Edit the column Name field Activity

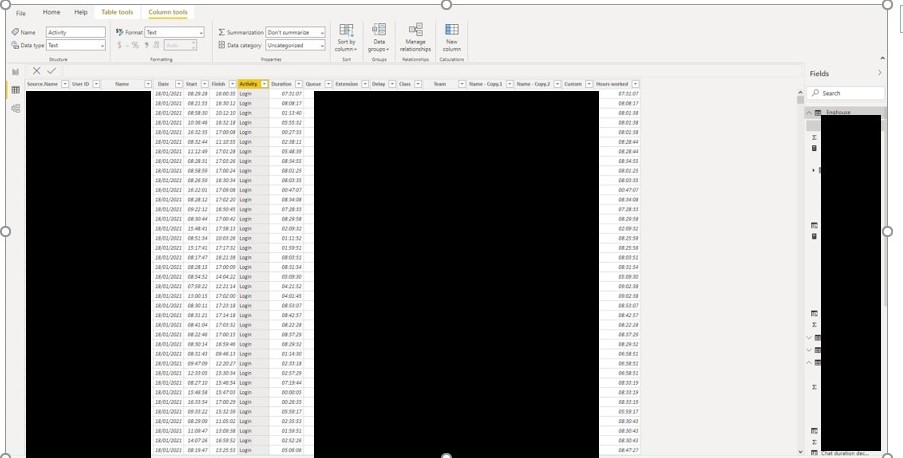pyautogui.click(x=75, y=32)
